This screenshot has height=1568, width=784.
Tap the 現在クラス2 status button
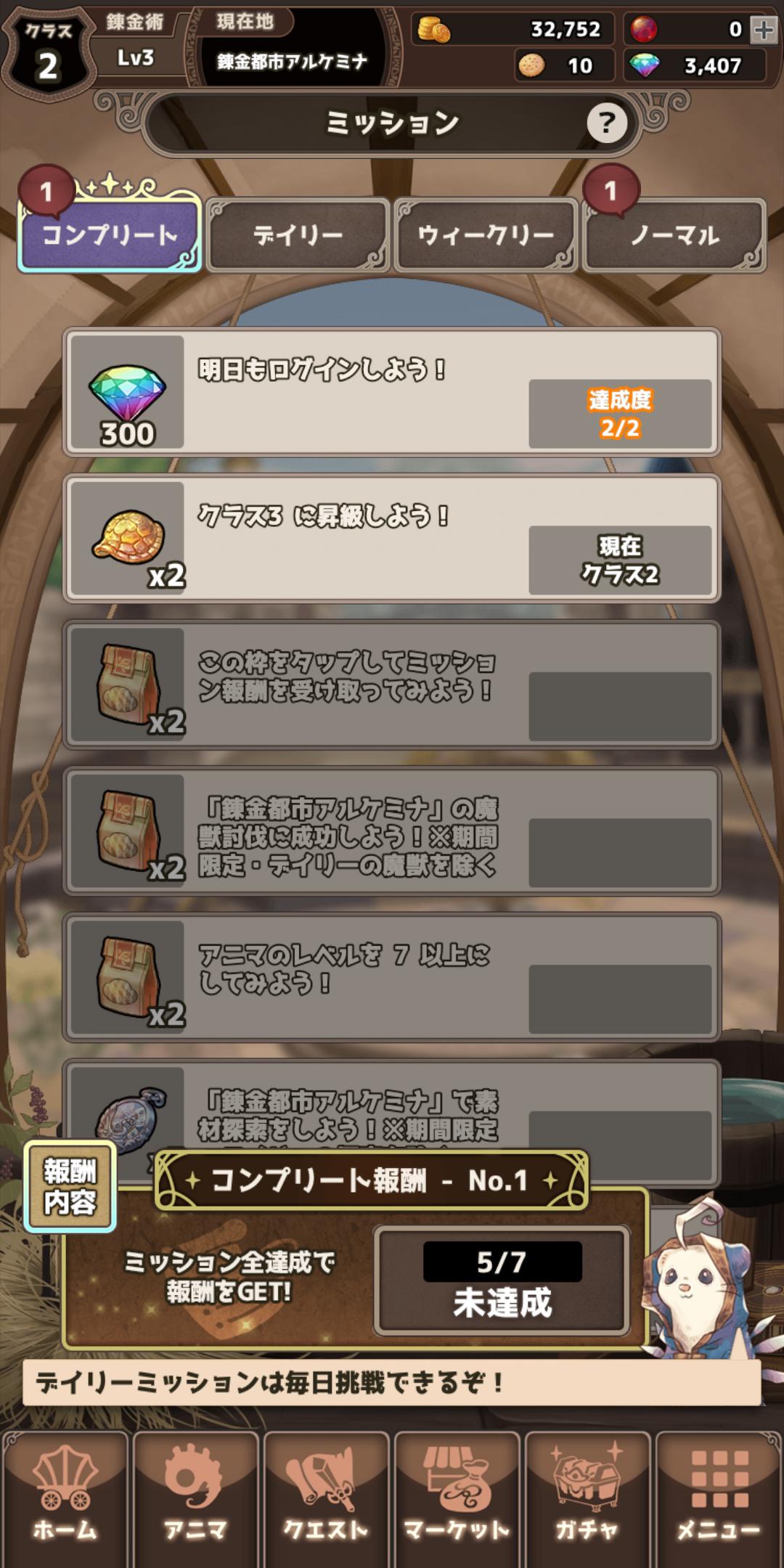[x=620, y=560]
